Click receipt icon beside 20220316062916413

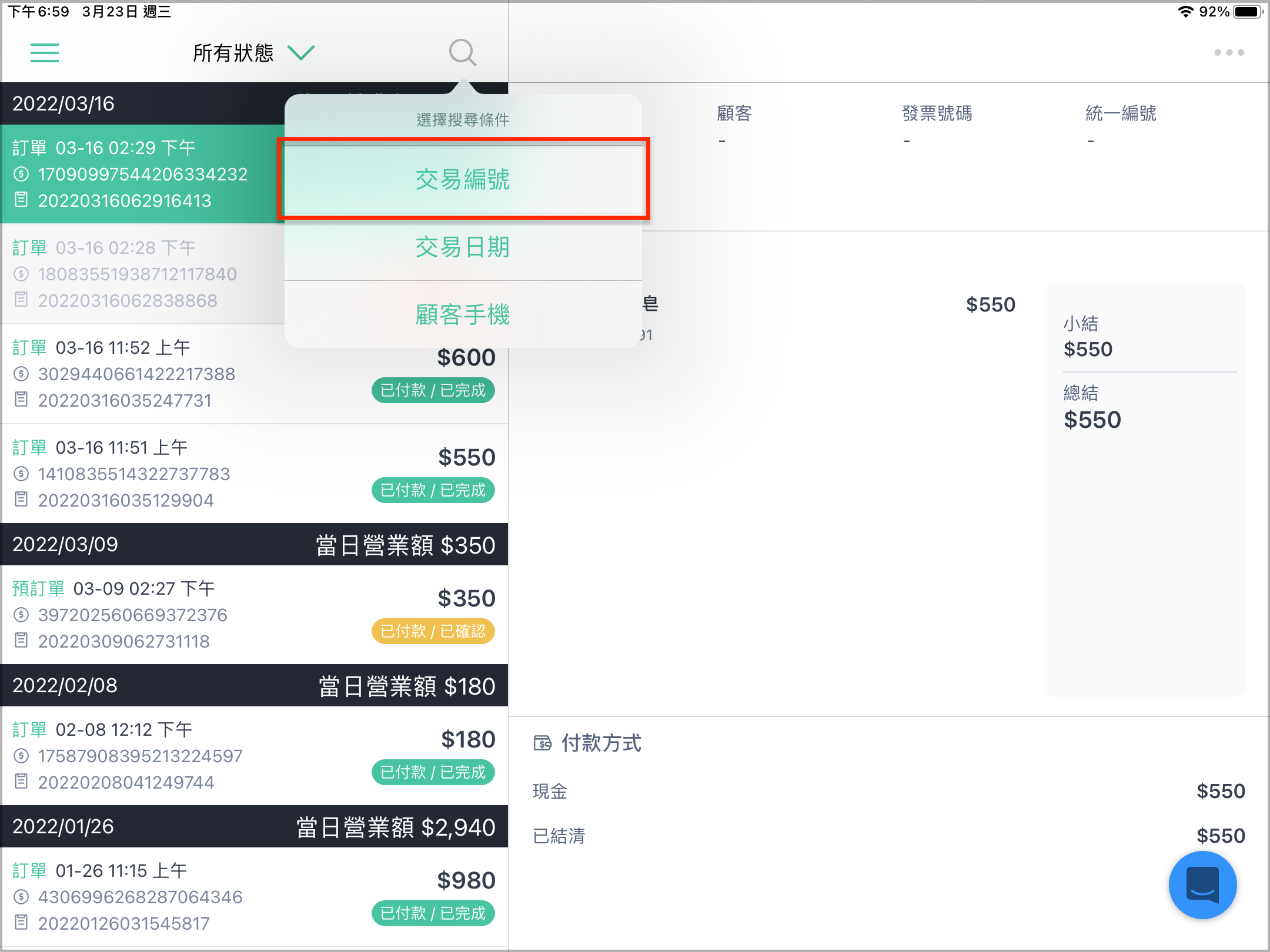pyautogui.click(x=21, y=200)
